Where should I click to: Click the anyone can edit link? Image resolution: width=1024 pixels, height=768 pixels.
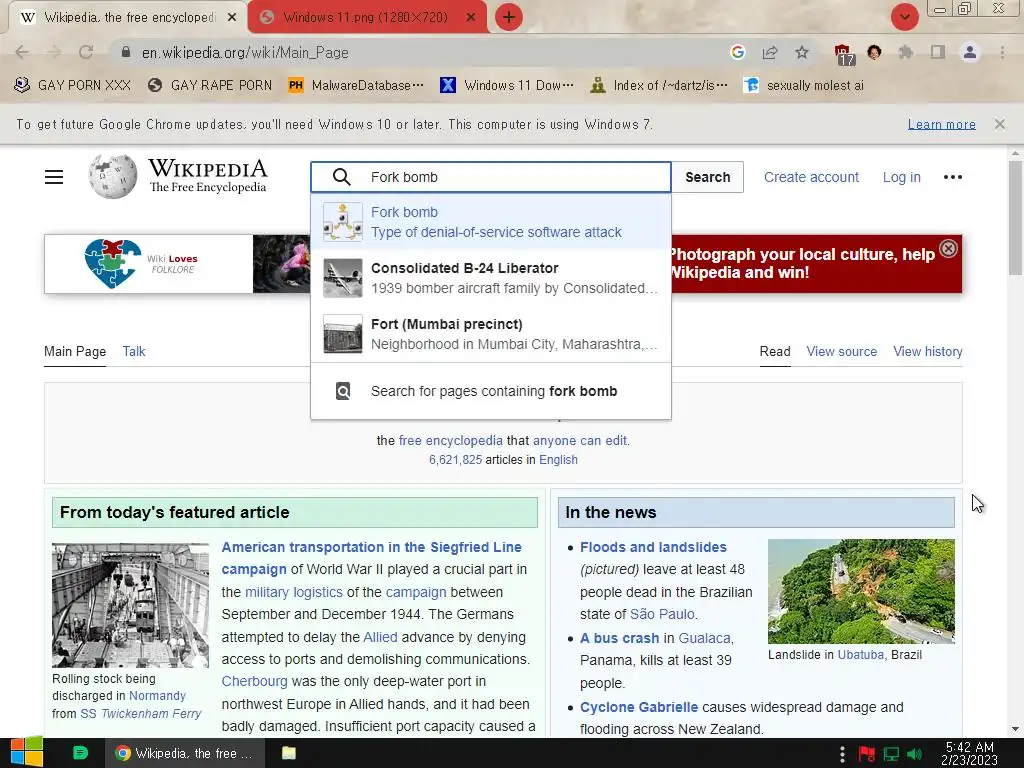pos(580,440)
